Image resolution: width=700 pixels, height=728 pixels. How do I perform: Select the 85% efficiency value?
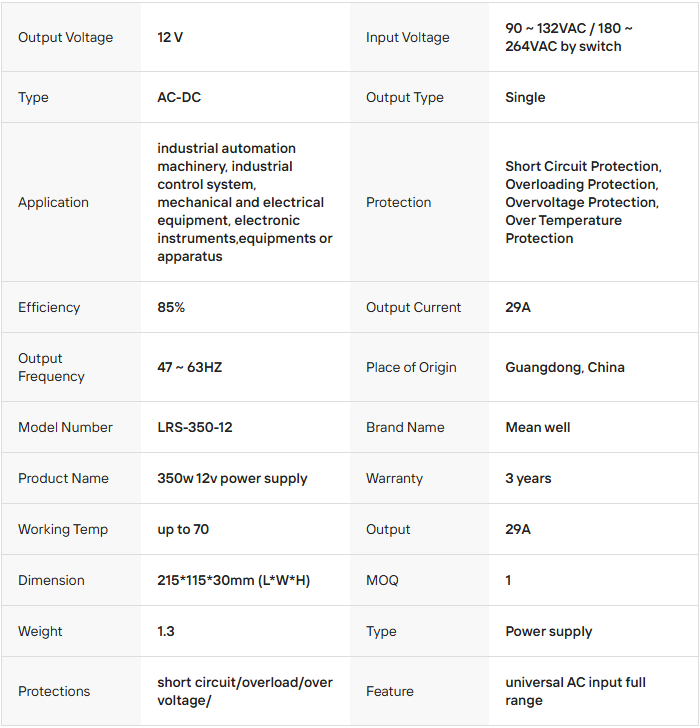(171, 308)
